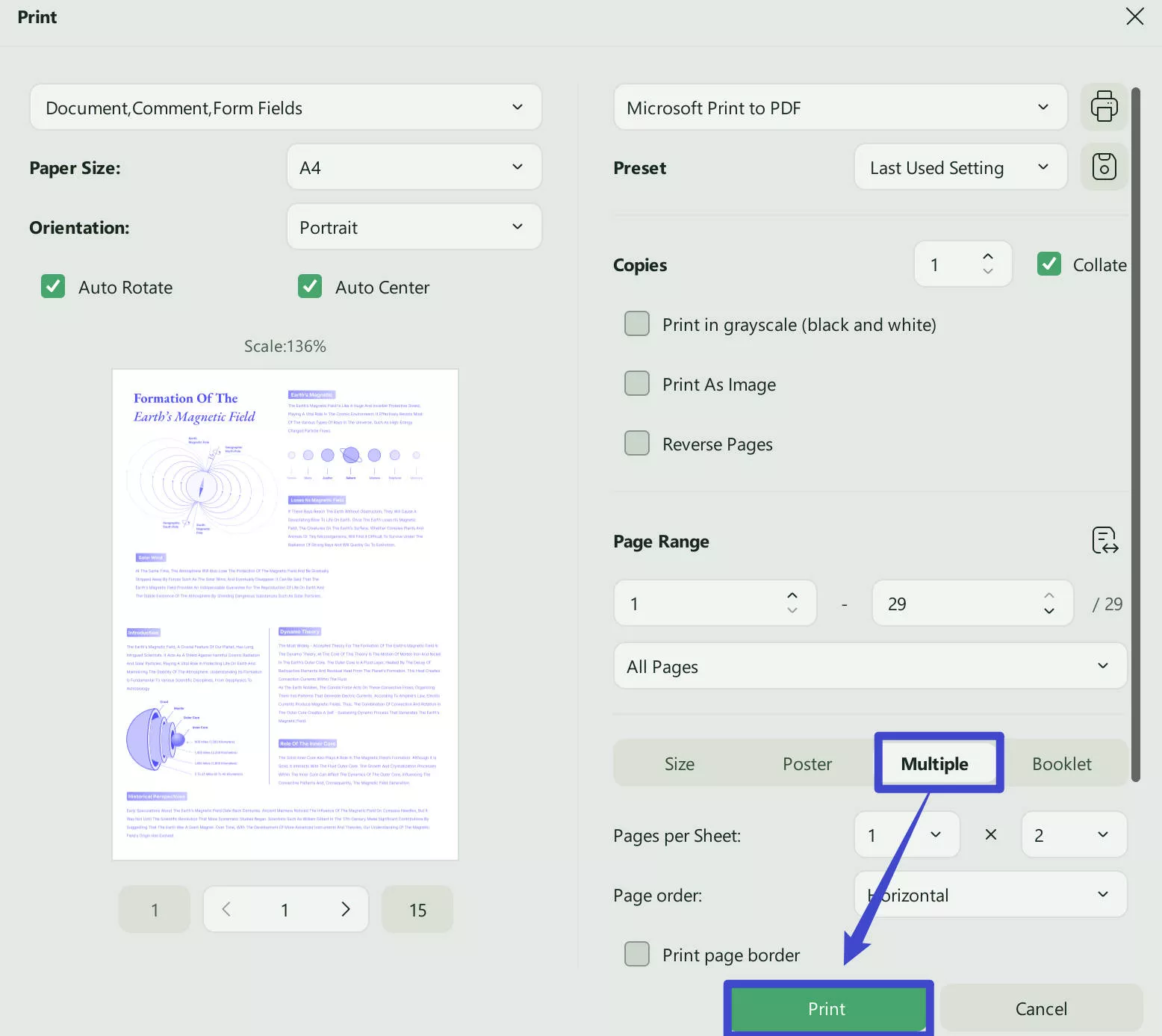Click the Scale:136% text
The height and width of the screenshot is (1036, 1162).
[x=285, y=346]
